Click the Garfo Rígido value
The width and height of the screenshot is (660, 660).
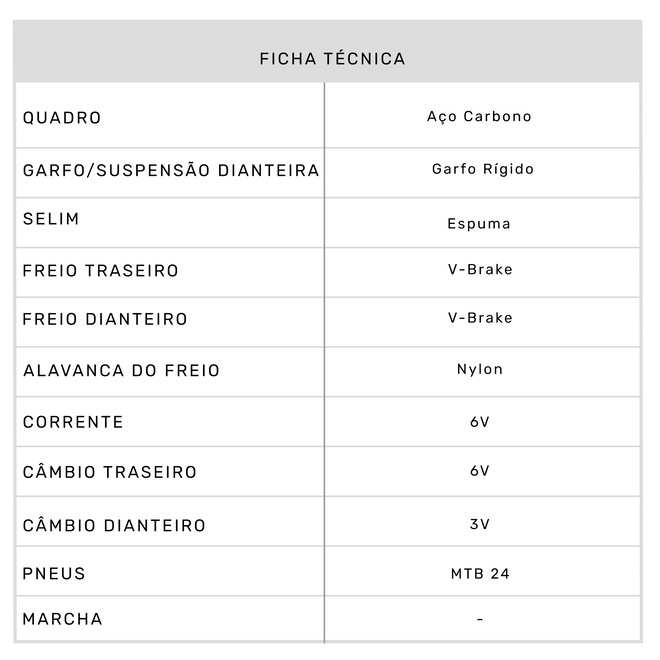[x=482, y=169]
